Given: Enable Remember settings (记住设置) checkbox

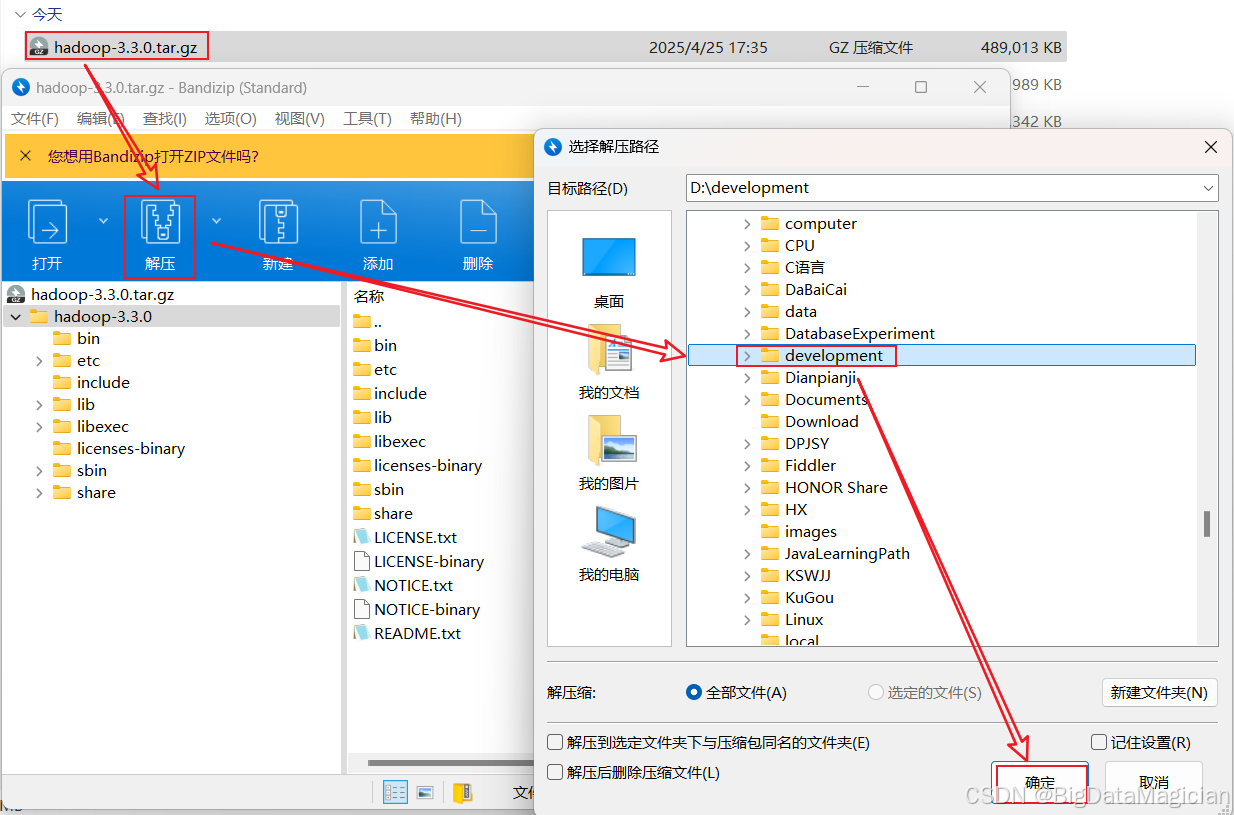Looking at the screenshot, I should coord(1099,743).
